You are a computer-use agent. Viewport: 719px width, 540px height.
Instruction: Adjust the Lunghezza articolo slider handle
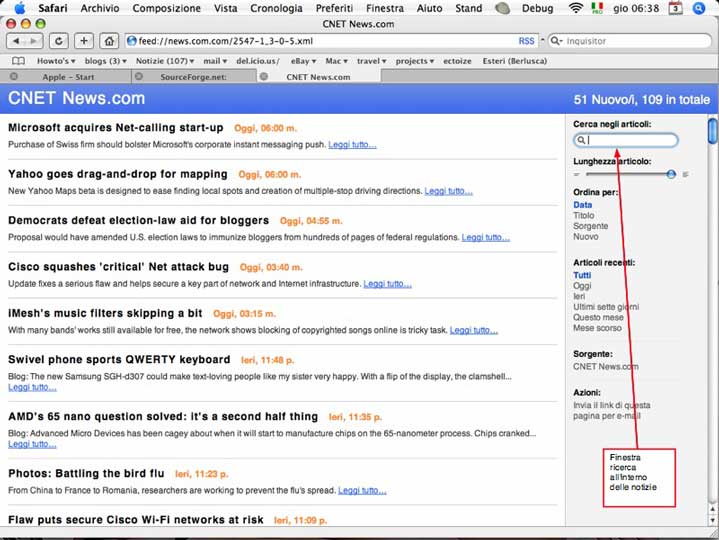(x=671, y=174)
